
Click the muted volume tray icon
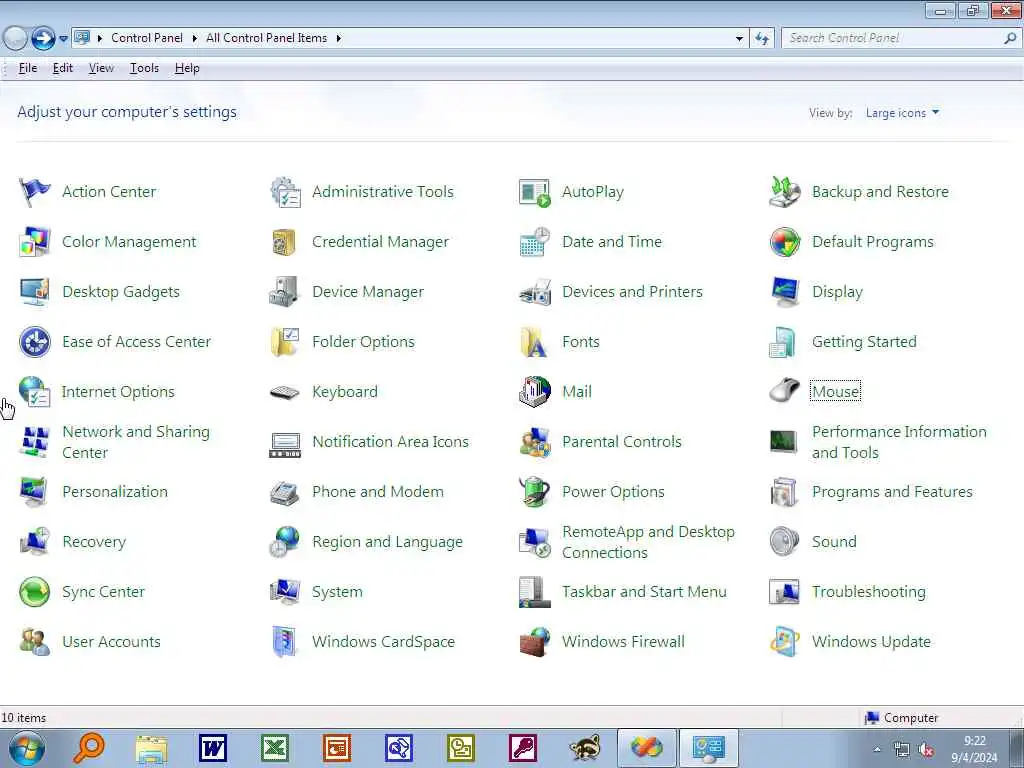[925, 750]
